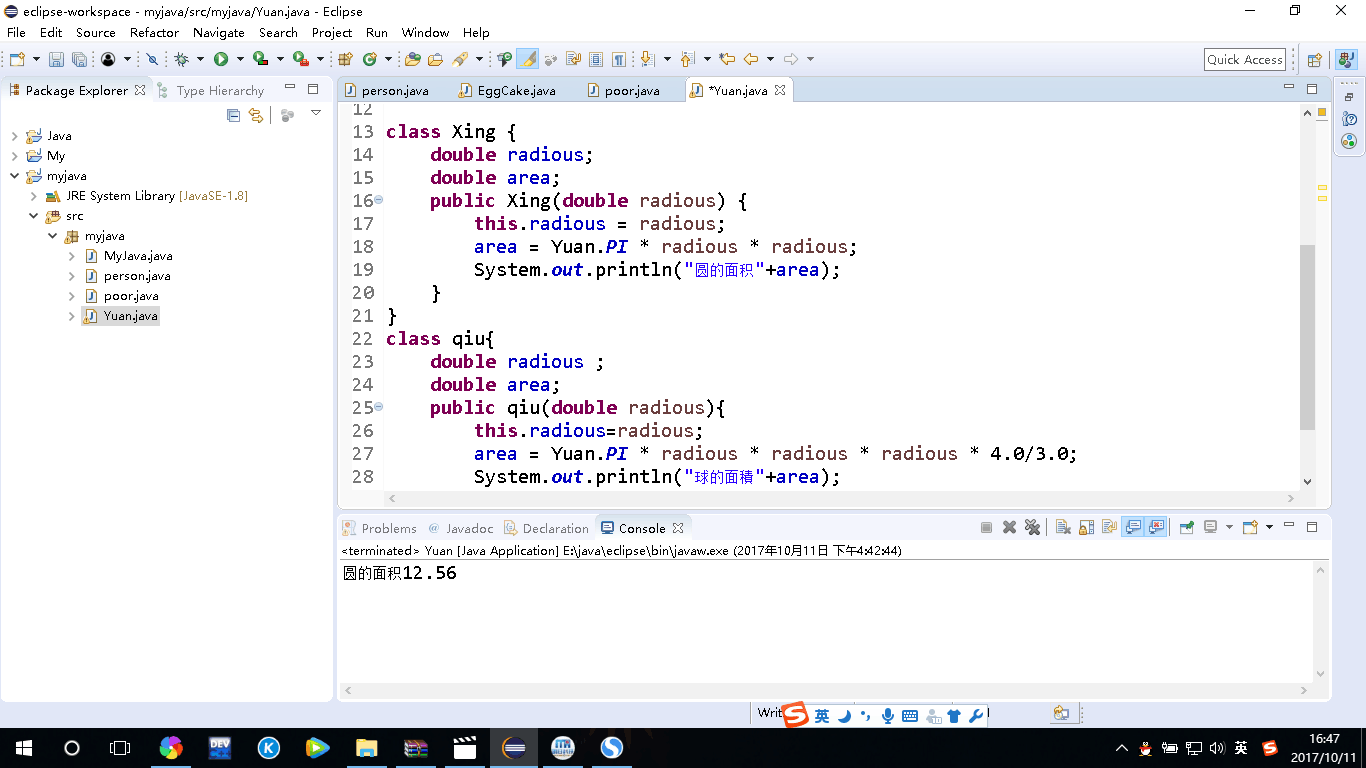Toggle Show Console When Standard Error Changes
Screen dimensions: 1366x768
tap(1156, 527)
